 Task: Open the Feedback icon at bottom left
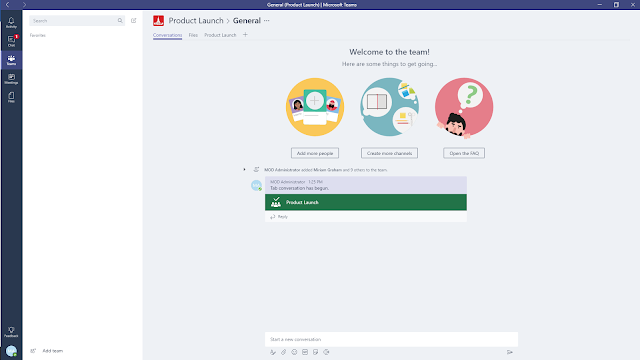pyautogui.click(x=11, y=332)
